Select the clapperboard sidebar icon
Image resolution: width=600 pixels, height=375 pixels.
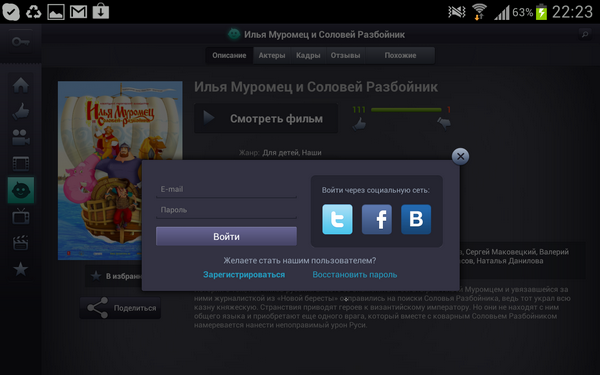point(21,243)
